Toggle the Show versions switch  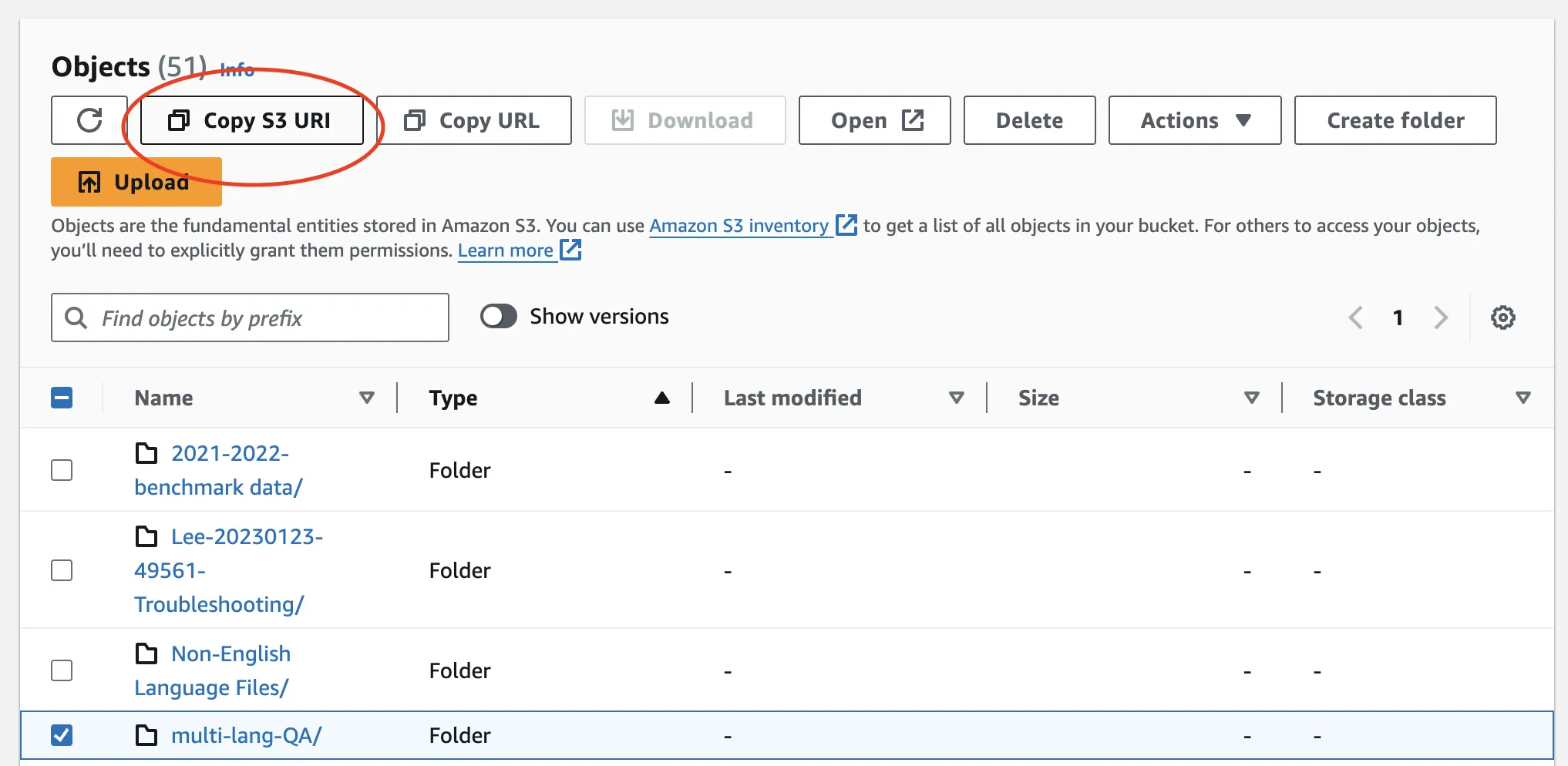(x=498, y=317)
